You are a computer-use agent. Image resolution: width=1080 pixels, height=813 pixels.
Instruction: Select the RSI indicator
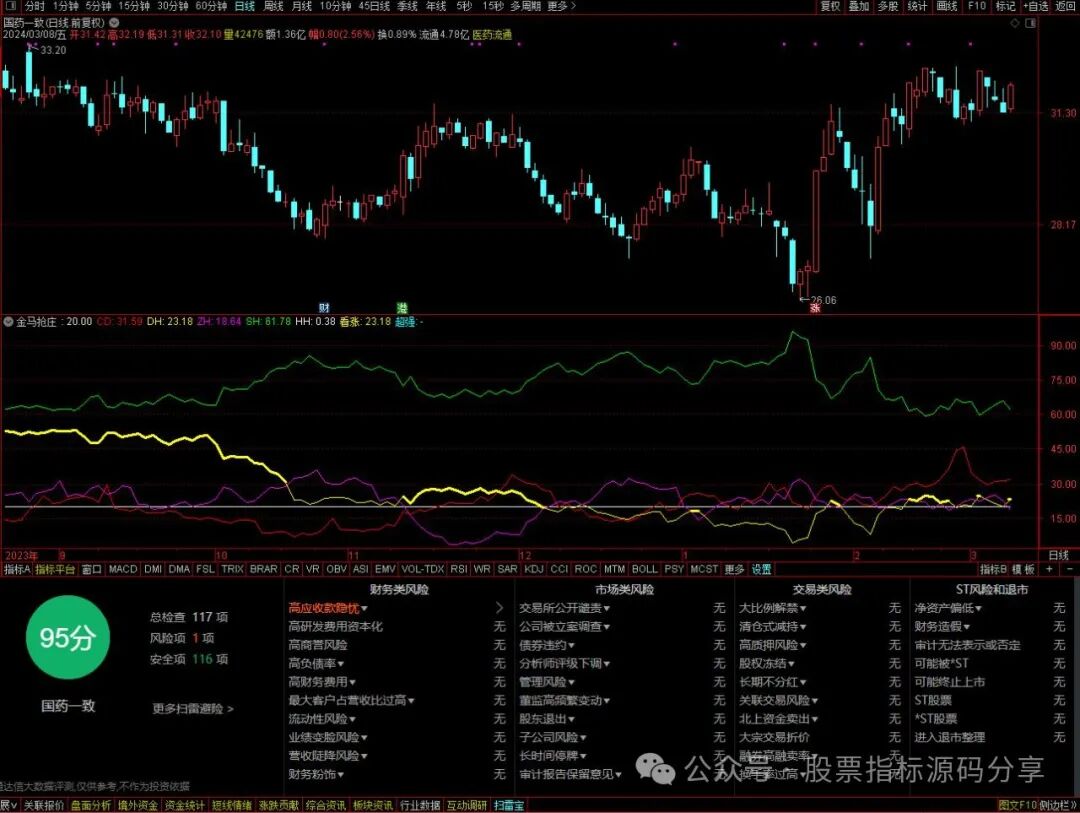click(458, 569)
